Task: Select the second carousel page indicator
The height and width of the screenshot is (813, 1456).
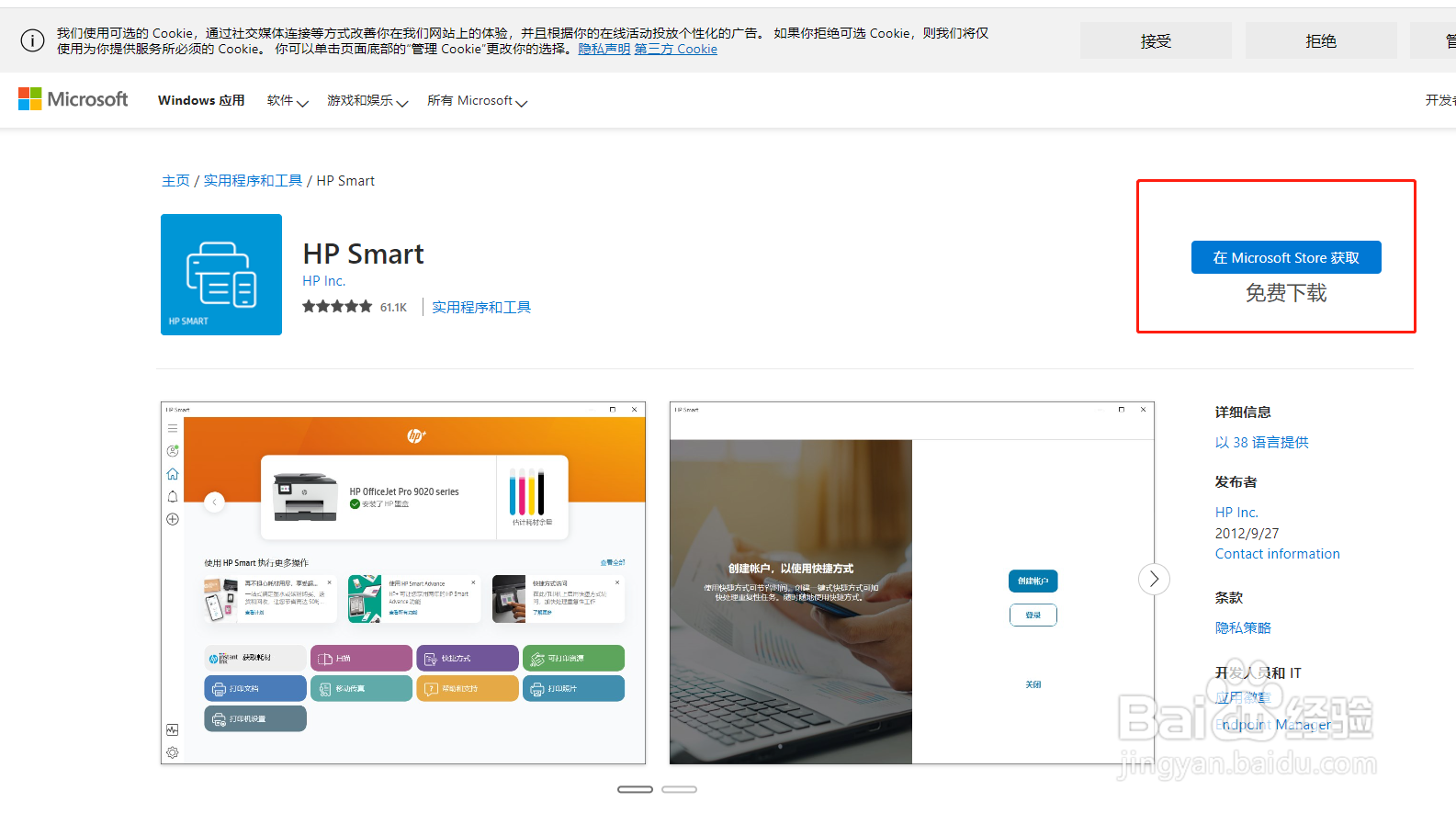Action: 679,789
